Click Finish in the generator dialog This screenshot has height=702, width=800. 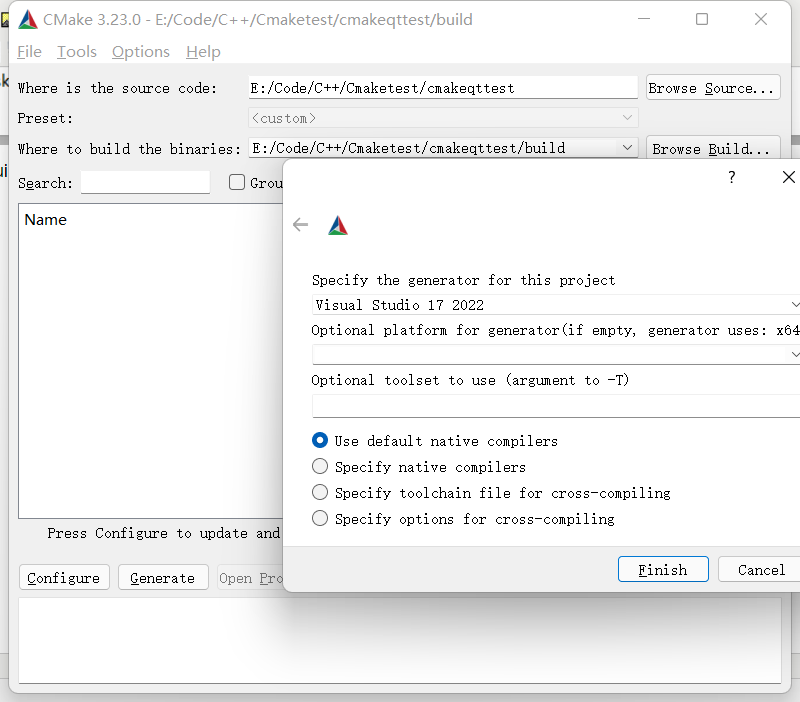663,569
